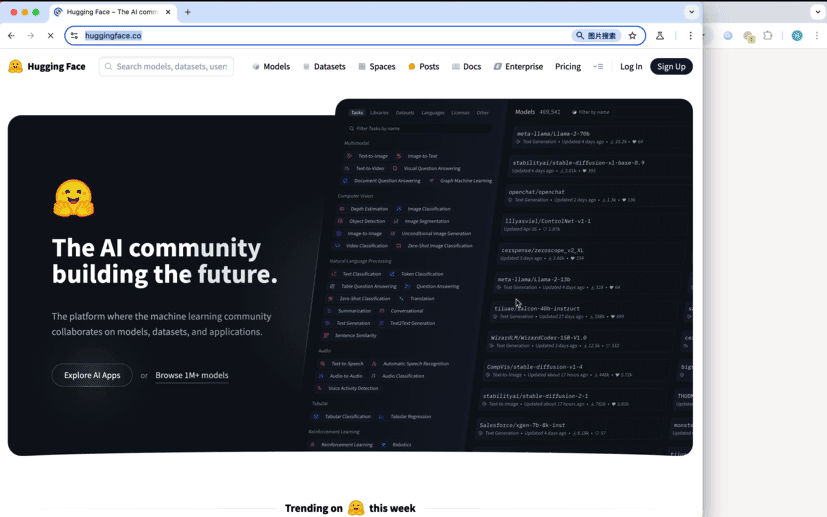This screenshot has height=517, width=827.
Task: Click 'The AI community building the future.' headline
Action: (x=165, y=261)
